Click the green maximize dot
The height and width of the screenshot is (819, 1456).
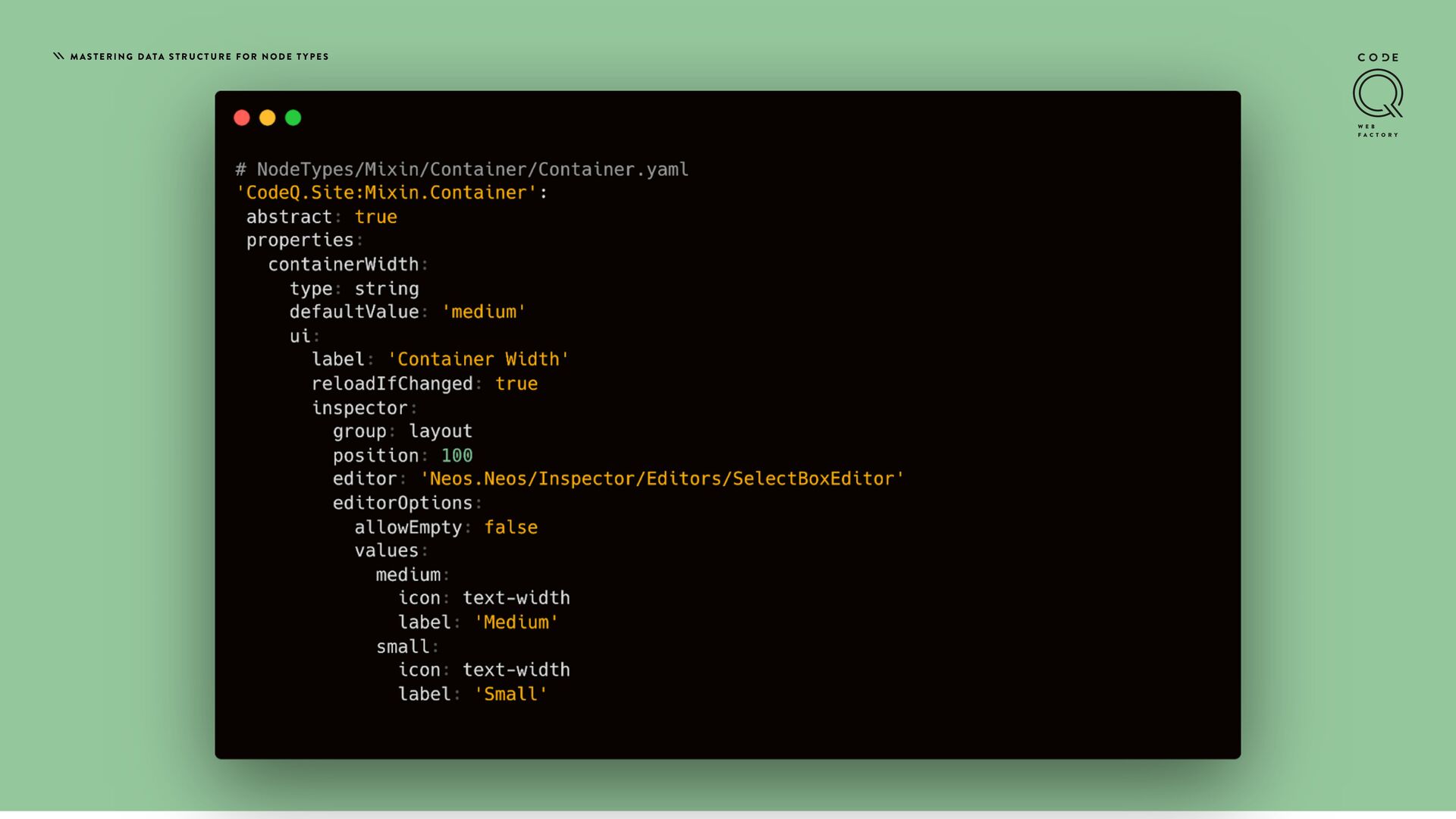(293, 118)
